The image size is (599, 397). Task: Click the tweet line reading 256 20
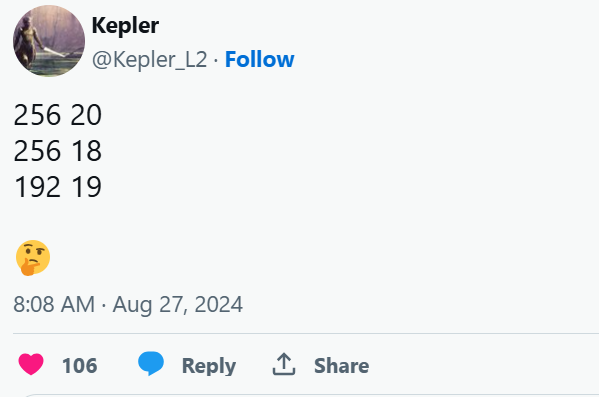(x=58, y=115)
